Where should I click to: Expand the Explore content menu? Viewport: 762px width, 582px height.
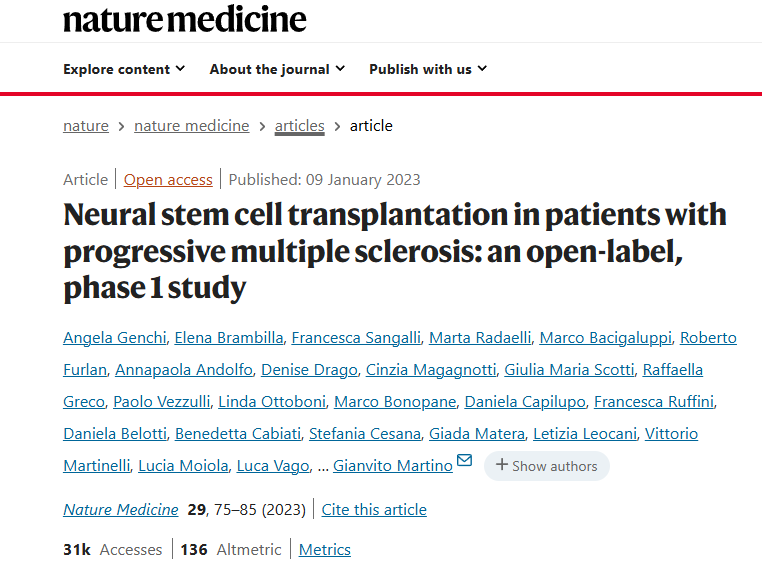[124, 69]
